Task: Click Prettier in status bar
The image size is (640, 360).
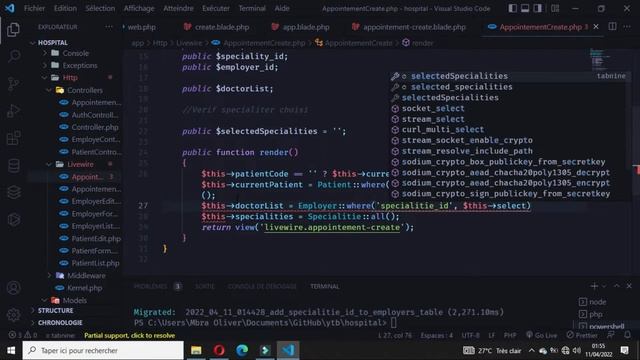Action: tap(582, 335)
